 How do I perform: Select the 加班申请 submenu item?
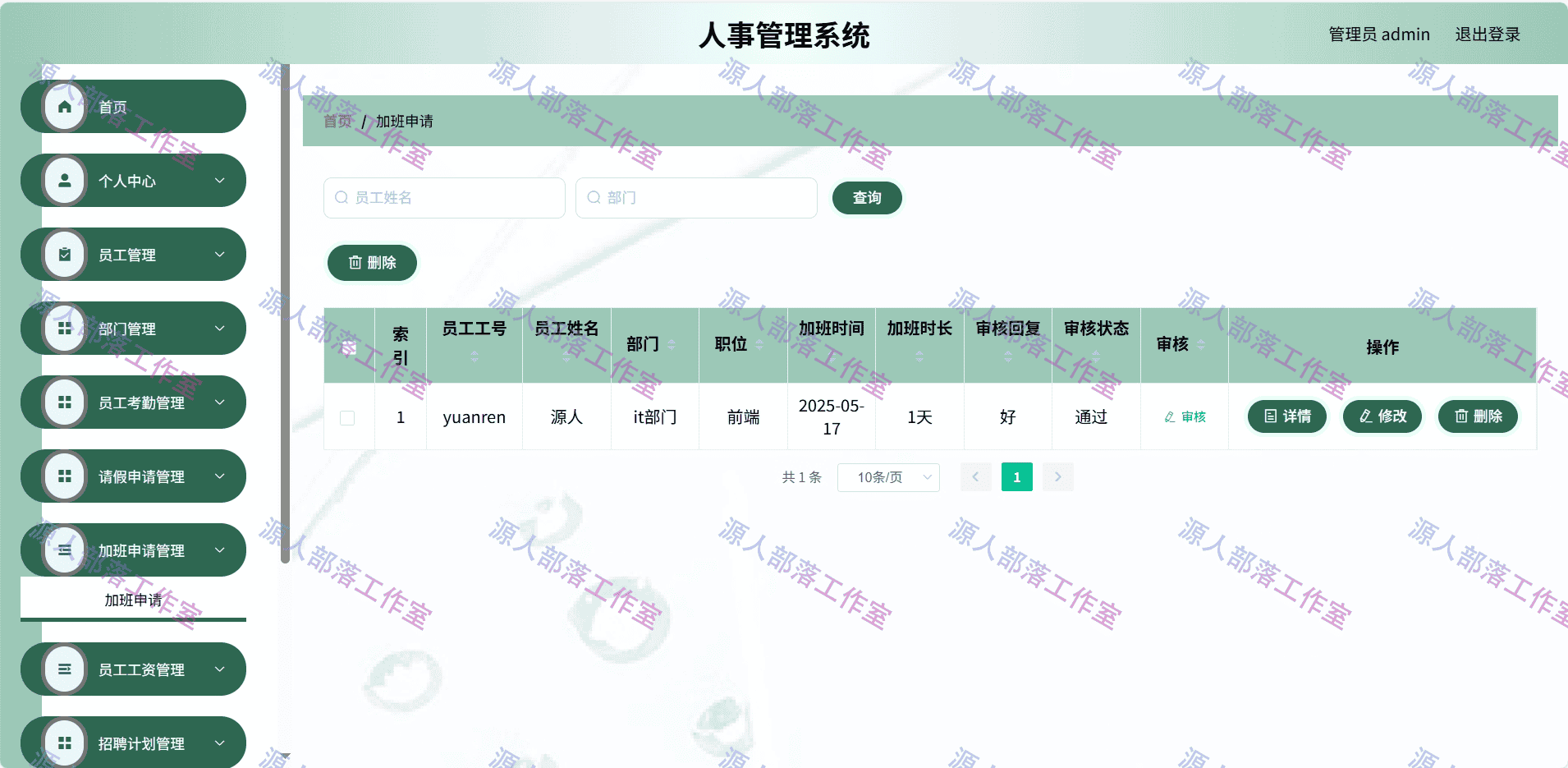click(133, 600)
